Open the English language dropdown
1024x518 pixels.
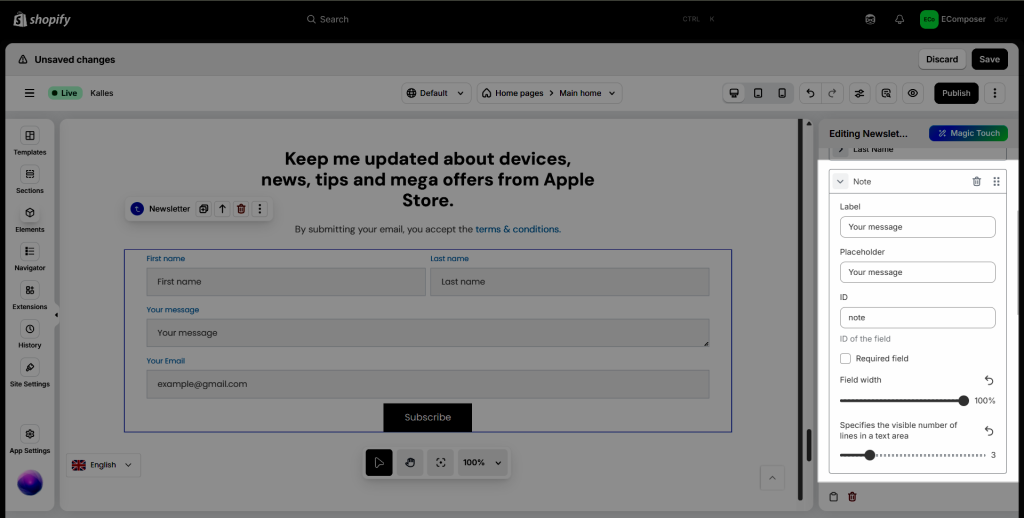[x=104, y=465]
